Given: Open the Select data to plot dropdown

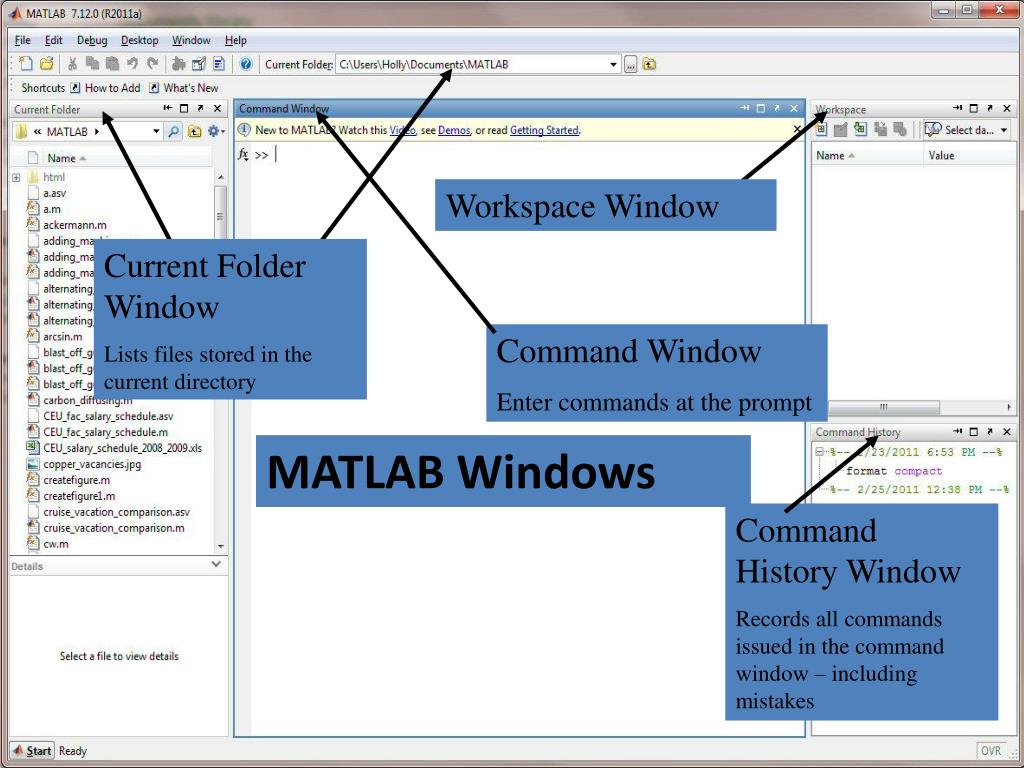Looking at the screenshot, I should click(1004, 130).
